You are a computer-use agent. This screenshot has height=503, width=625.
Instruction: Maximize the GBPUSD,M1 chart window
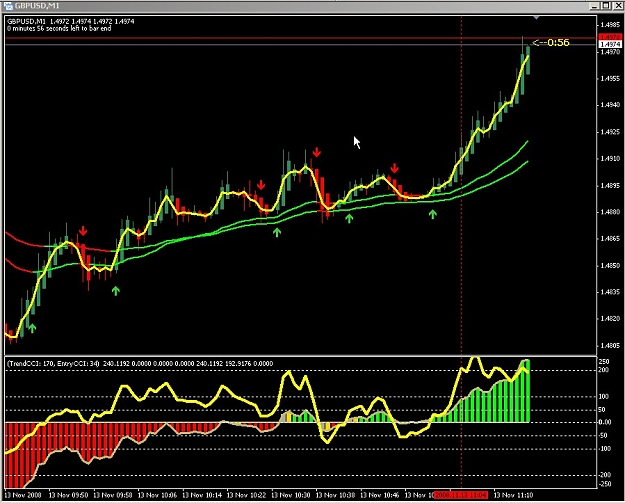(x=606, y=6)
